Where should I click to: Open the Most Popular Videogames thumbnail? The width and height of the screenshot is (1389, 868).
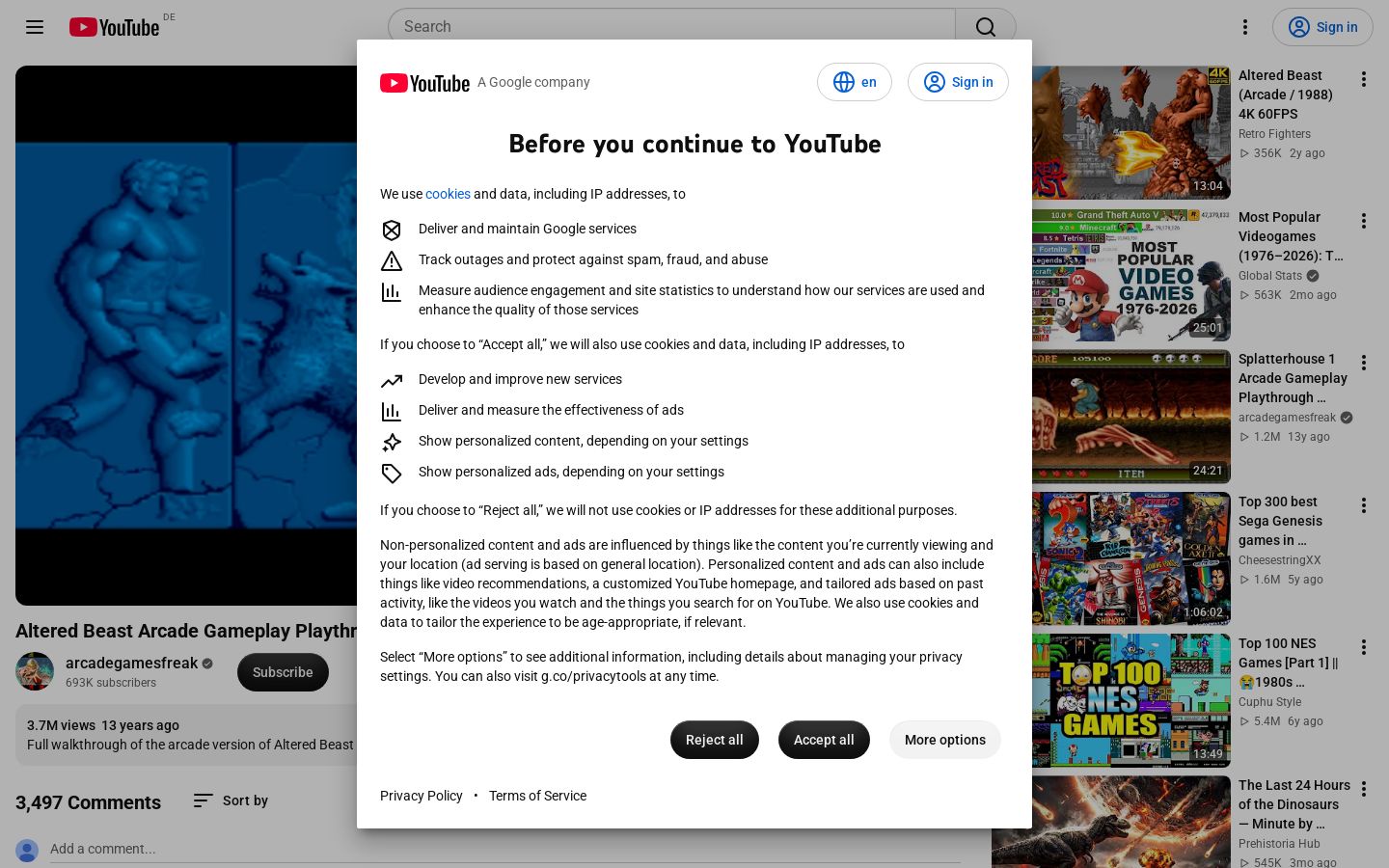[1131, 275]
